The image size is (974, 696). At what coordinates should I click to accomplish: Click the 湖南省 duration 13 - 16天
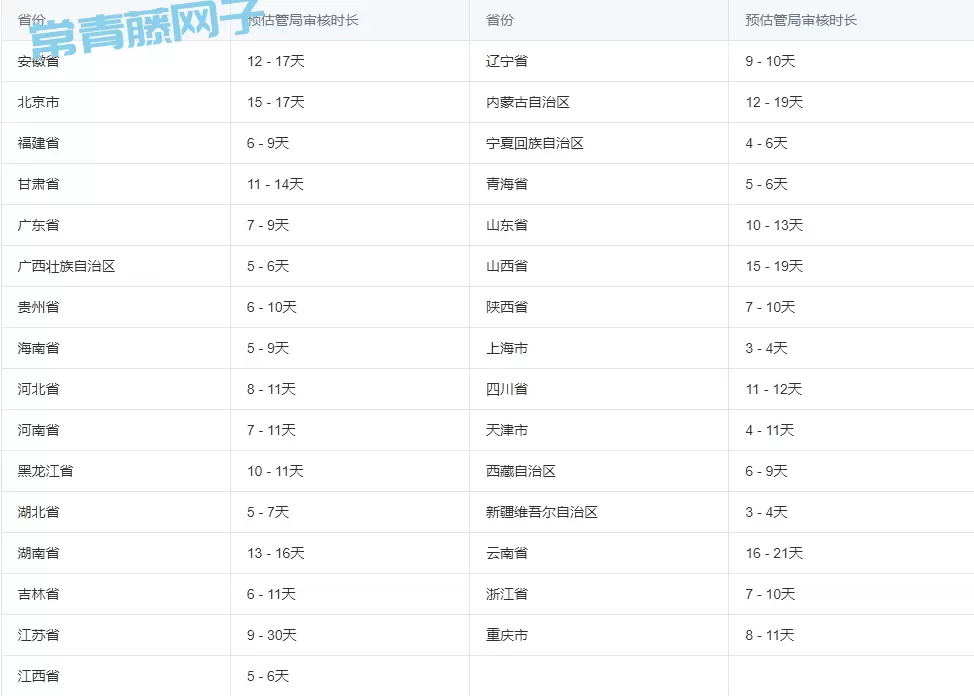click(x=276, y=554)
